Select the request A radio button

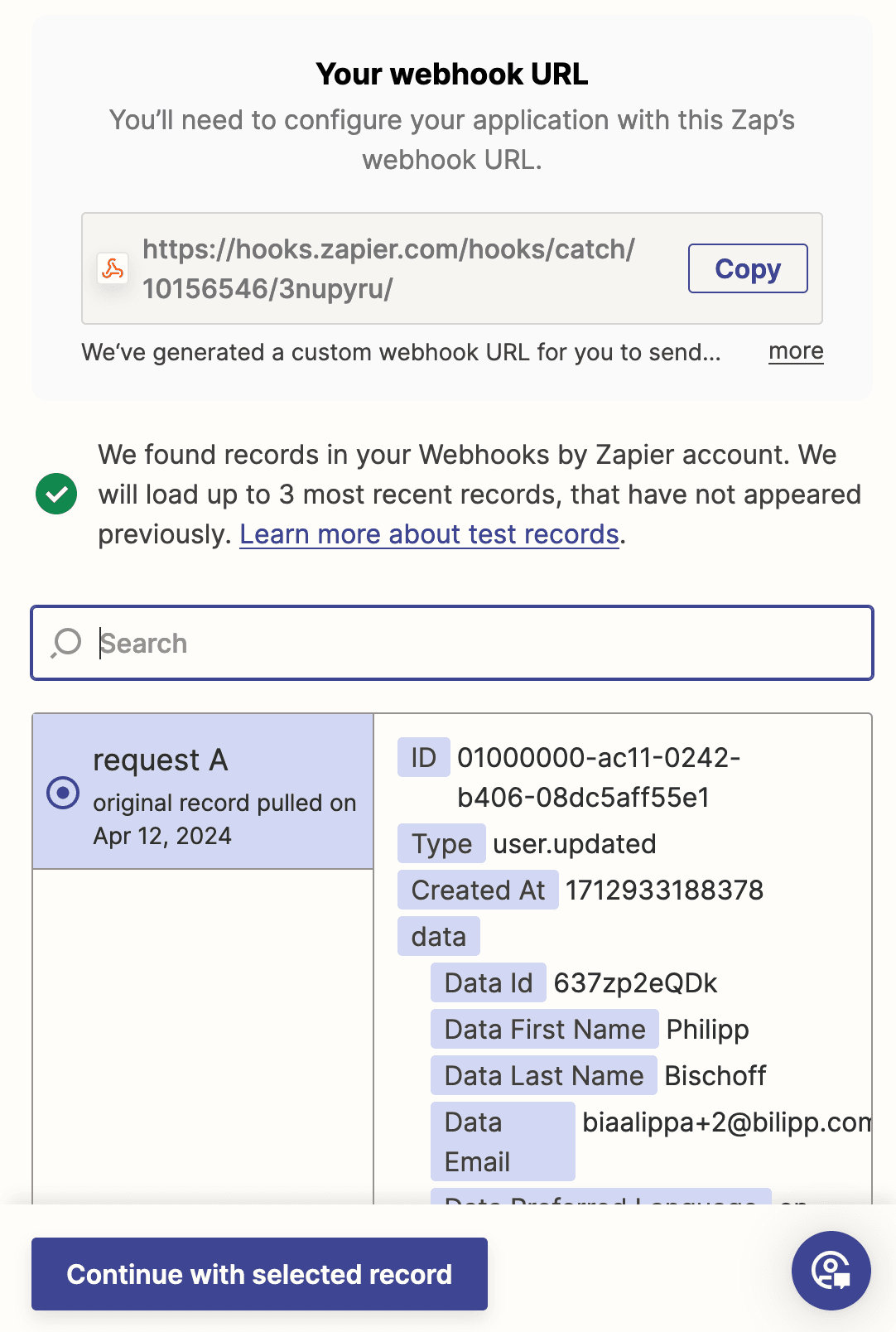63,793
